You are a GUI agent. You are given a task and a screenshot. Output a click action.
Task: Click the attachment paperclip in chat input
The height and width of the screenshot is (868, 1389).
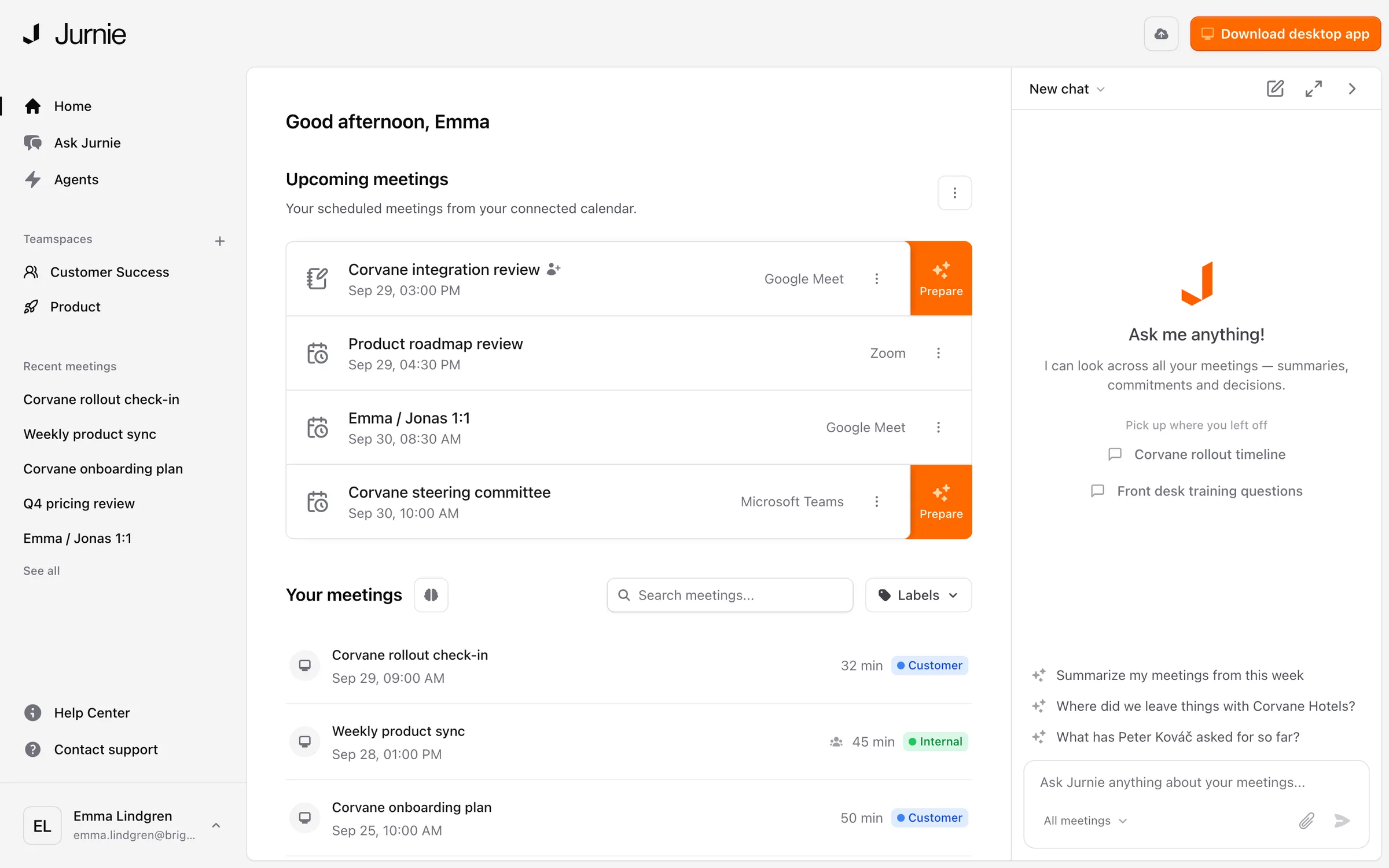[x=1306, y=820]
